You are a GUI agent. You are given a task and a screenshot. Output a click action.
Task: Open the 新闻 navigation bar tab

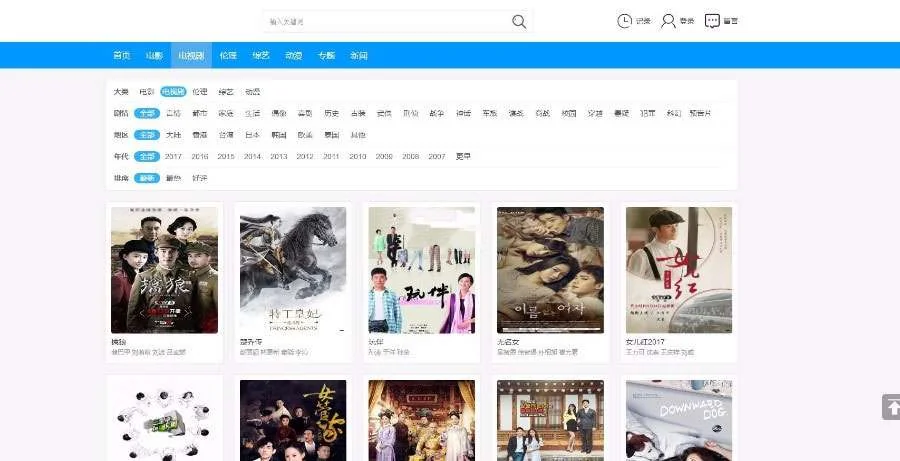coord(359,56)
